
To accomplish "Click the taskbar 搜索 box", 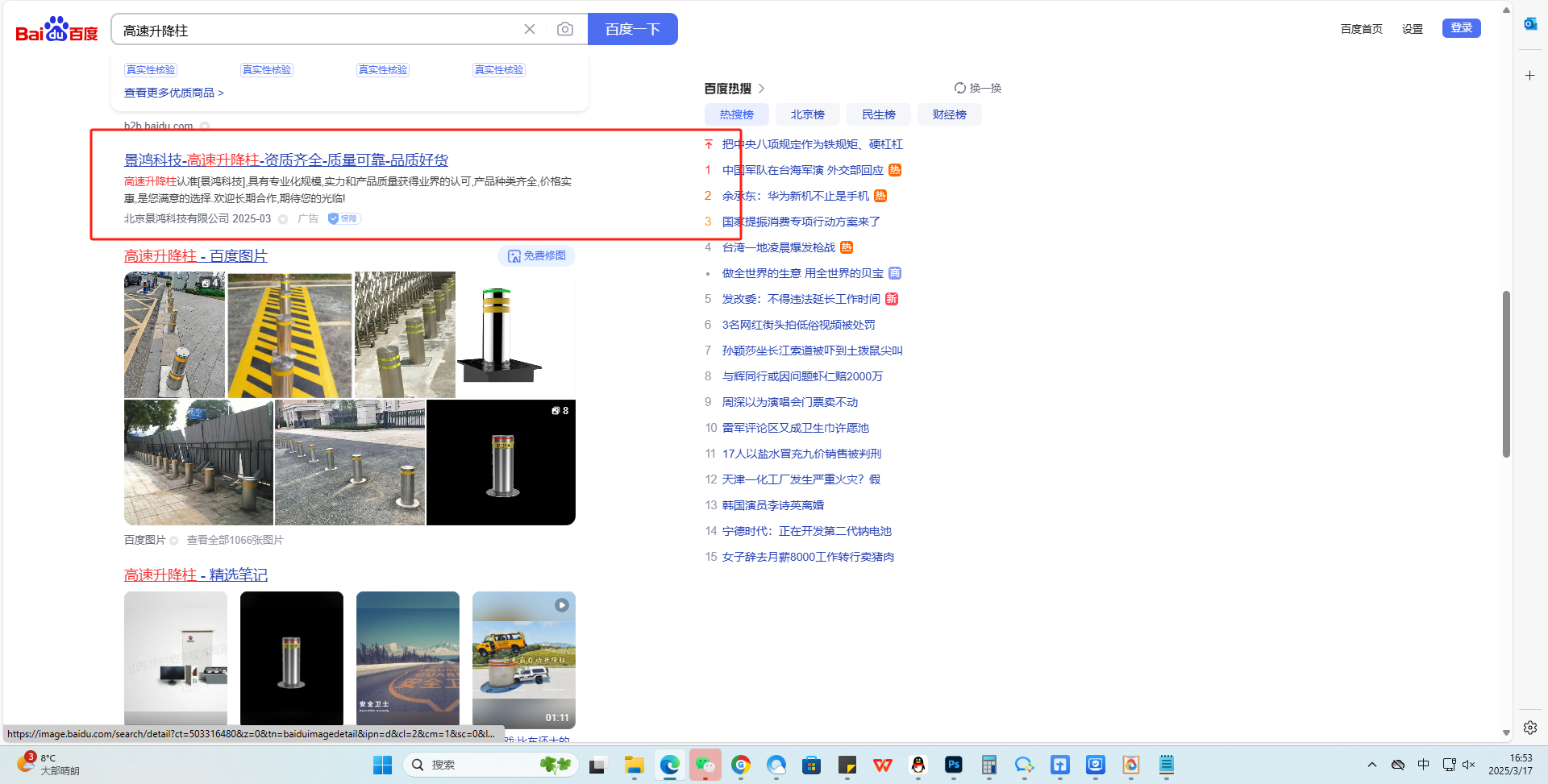I will (x=490, y=765).
